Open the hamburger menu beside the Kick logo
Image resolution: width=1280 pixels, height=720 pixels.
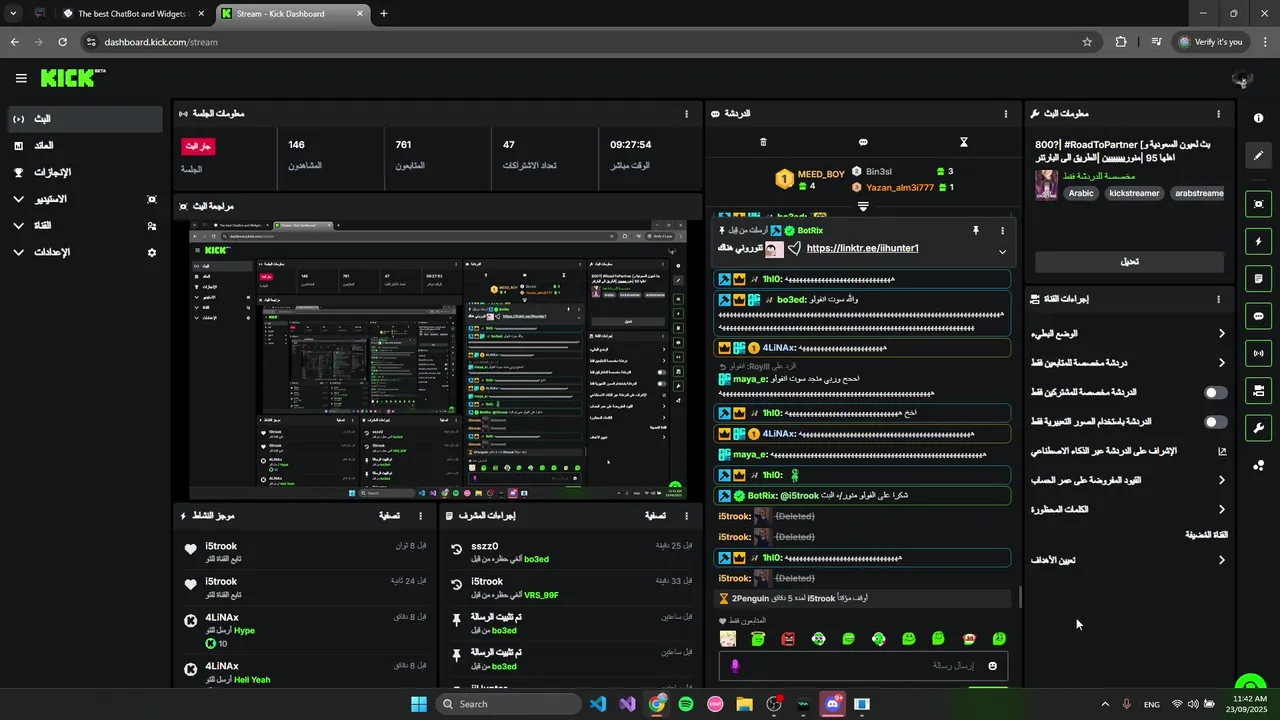(21, 78)
